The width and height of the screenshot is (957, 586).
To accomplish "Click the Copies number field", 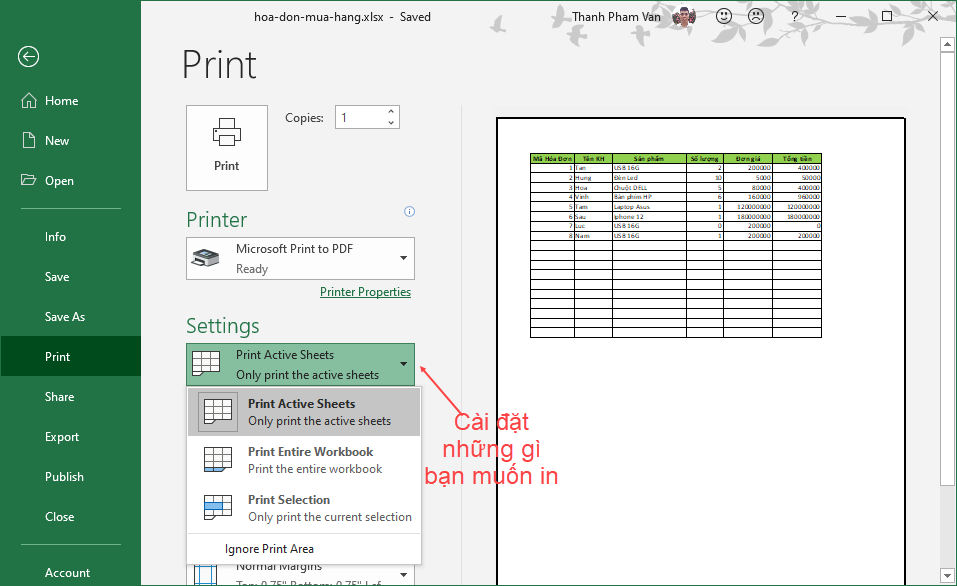I will [360, 118].
